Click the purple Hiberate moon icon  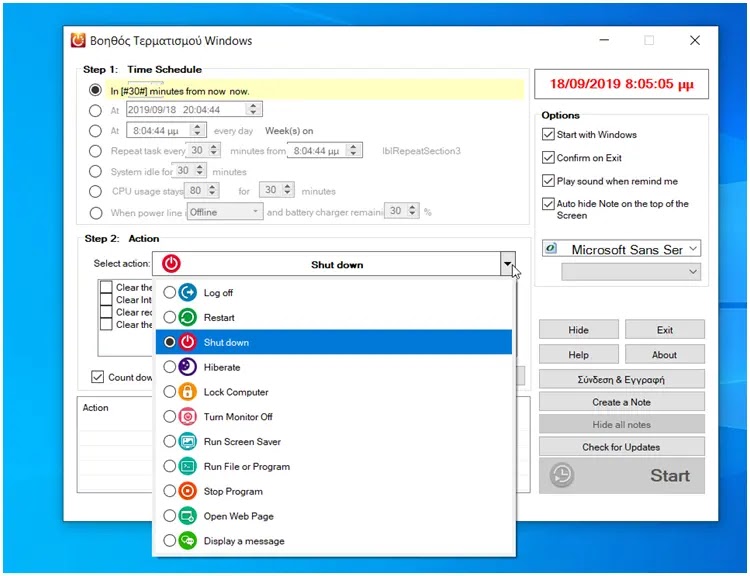[x=188, y=367]
